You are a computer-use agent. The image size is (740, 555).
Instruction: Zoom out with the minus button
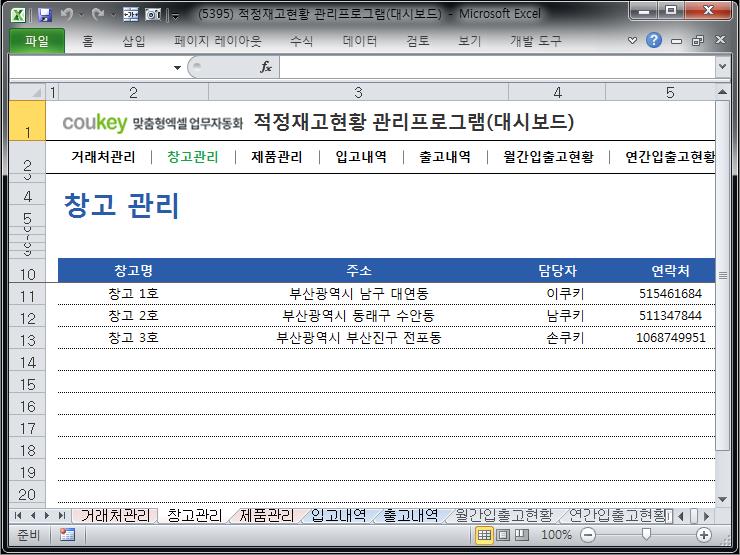(x=588, y=535)
